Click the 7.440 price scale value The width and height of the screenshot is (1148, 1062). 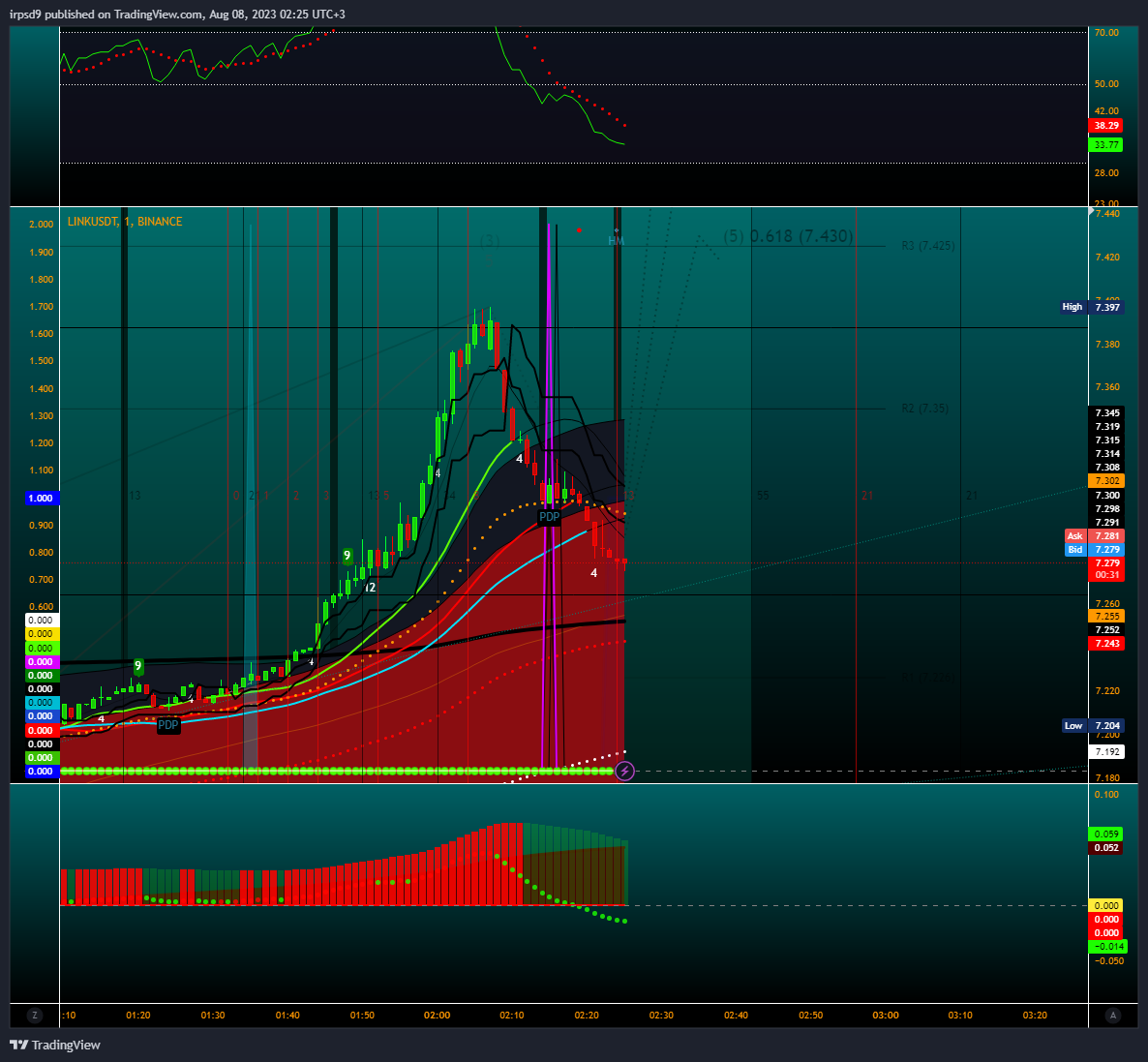(1107, 214)
